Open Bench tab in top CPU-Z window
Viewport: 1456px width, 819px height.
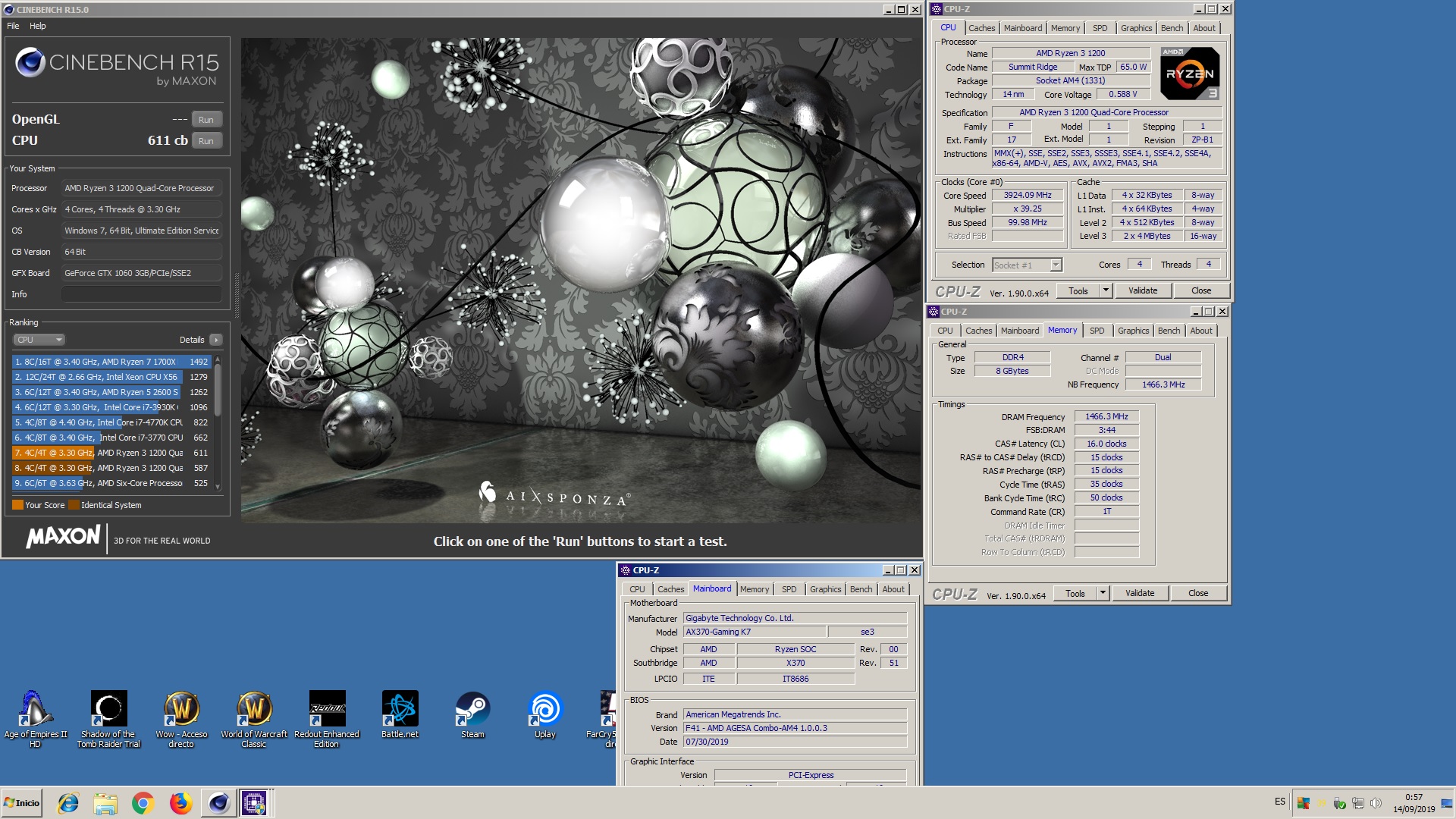click(1172, 28)
